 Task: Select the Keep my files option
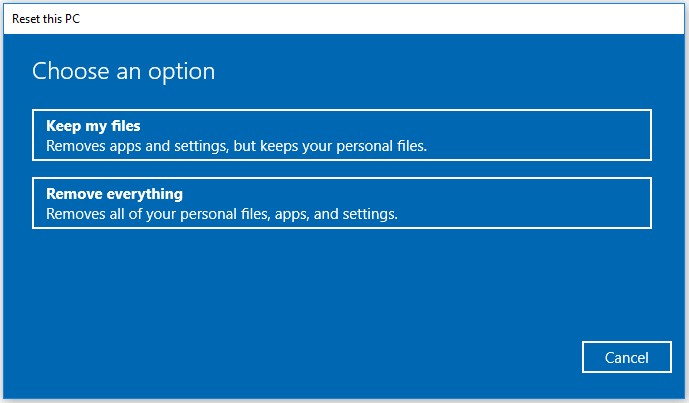click(x=341, y=135)
